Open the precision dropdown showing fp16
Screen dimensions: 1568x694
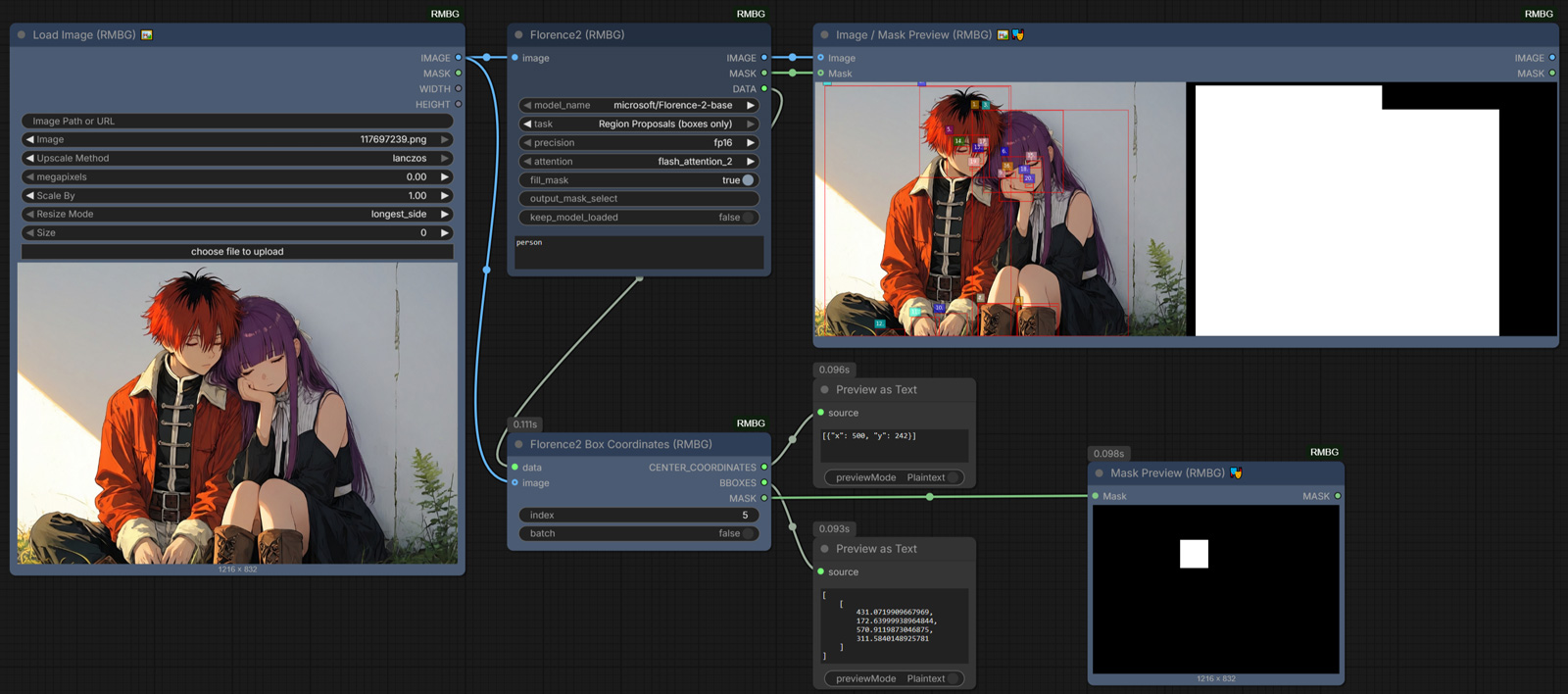[x=639, y=142]
